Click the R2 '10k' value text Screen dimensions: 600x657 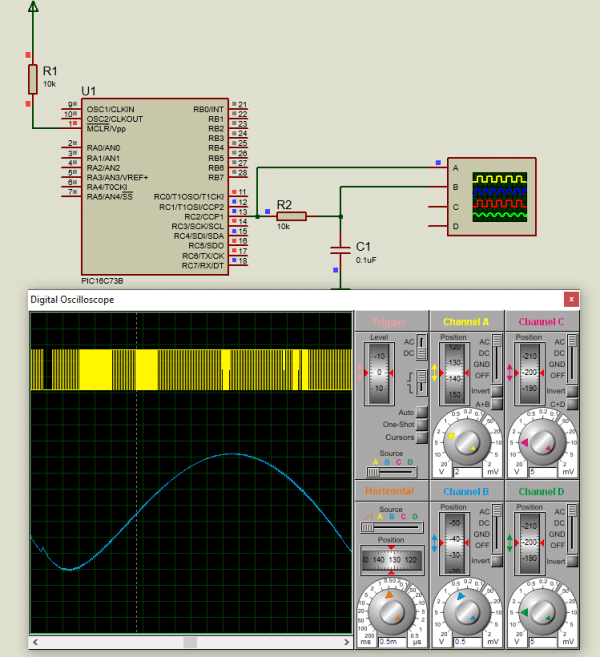[283, 226]
